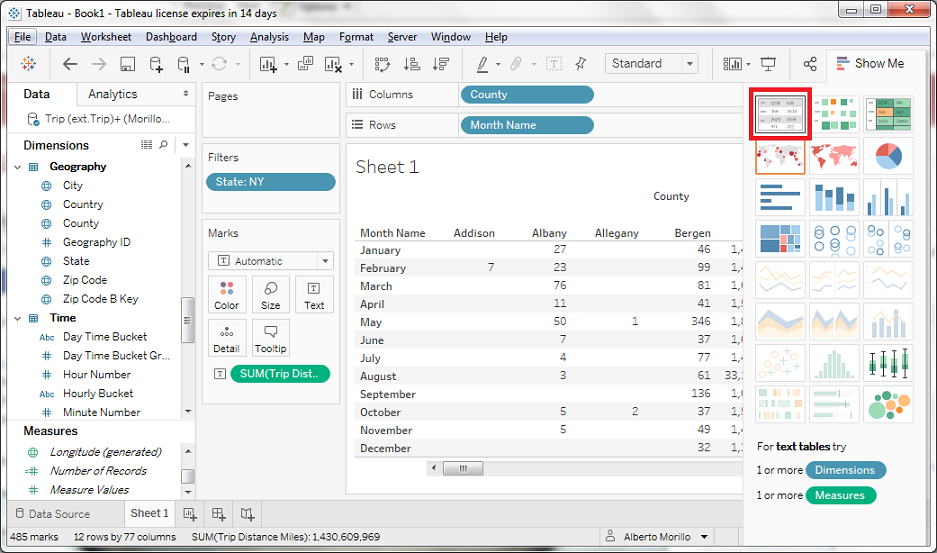Click the New Data Source icon
Screen dimensions: 937x553
point(156,64)
